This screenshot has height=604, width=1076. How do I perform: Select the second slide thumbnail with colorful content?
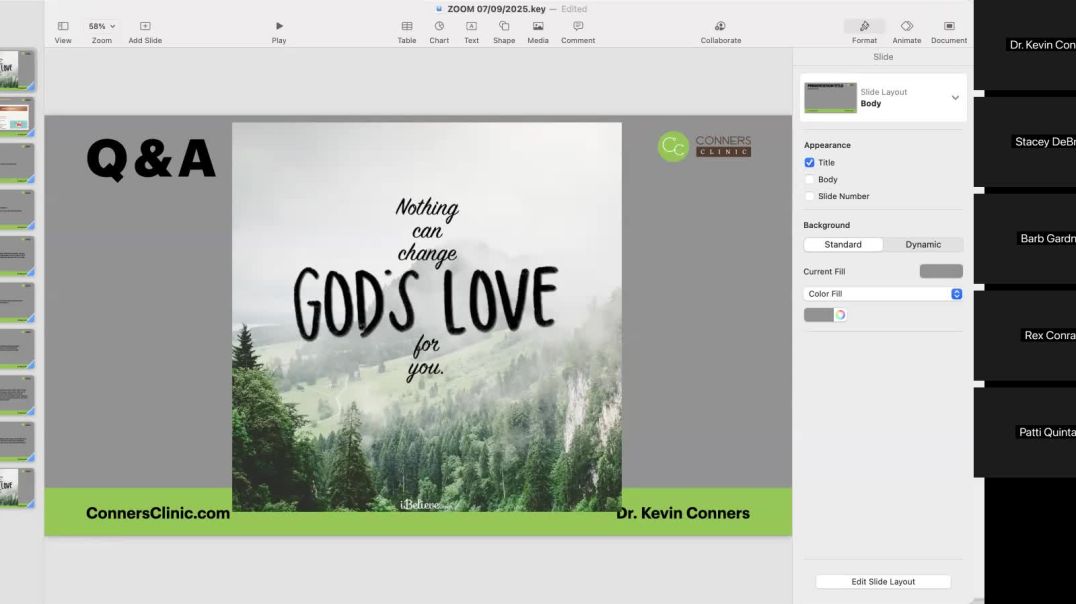point(16,116)
